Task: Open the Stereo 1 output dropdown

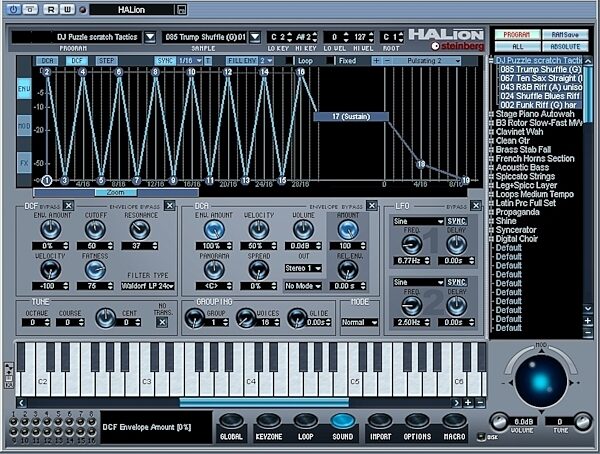Action: pos(303,268)
